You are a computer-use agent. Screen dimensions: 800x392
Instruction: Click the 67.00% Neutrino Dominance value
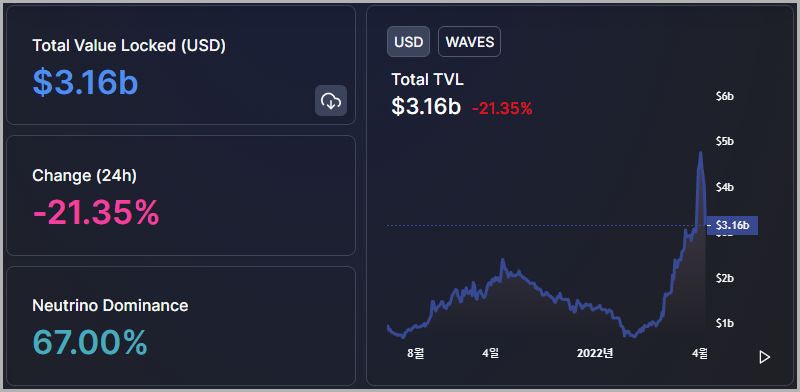(x=90, y=342)
